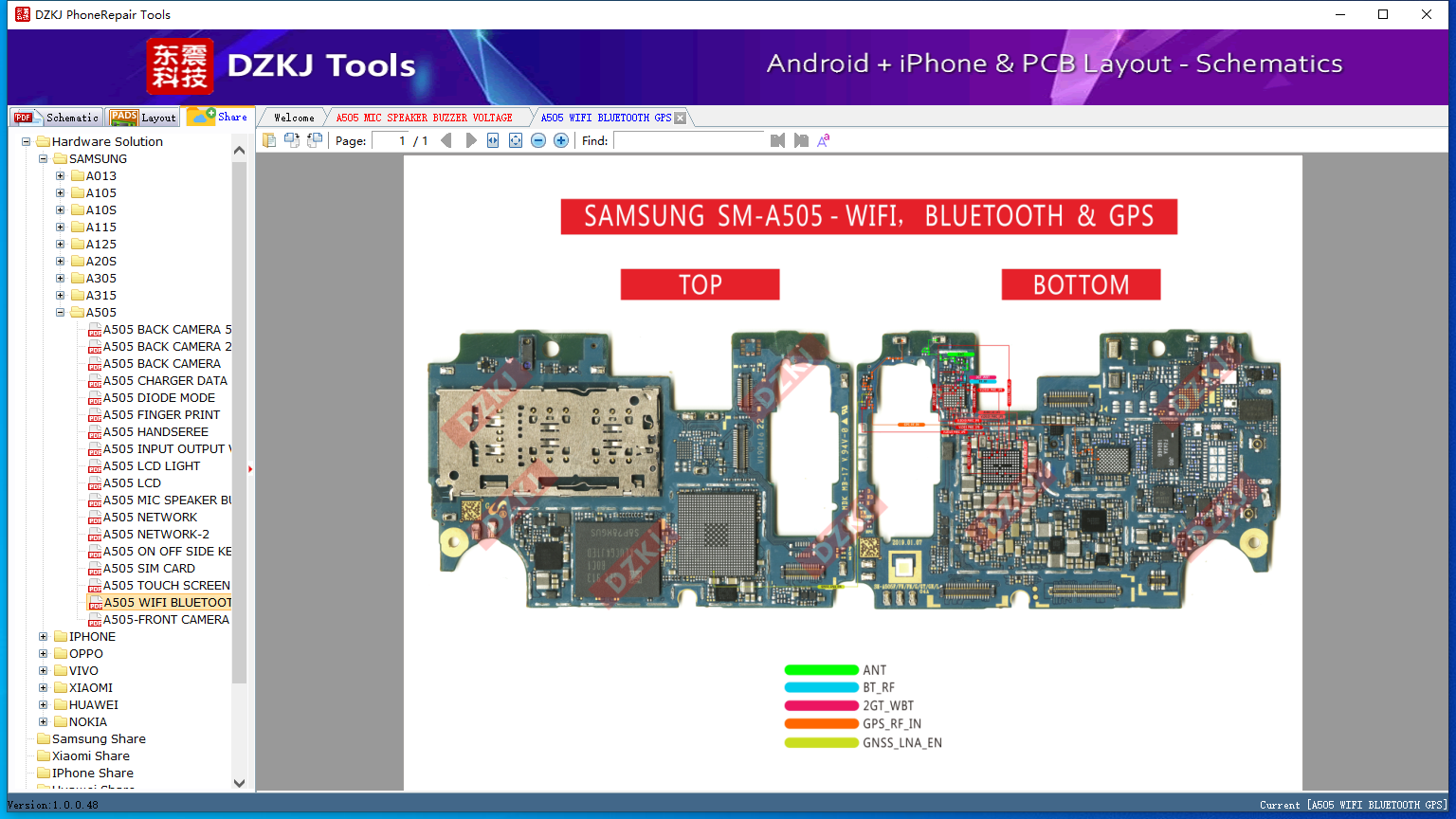
Task: Close the A505 WIFI BLUETOOTH GPS tab
Action: point(680,118)
